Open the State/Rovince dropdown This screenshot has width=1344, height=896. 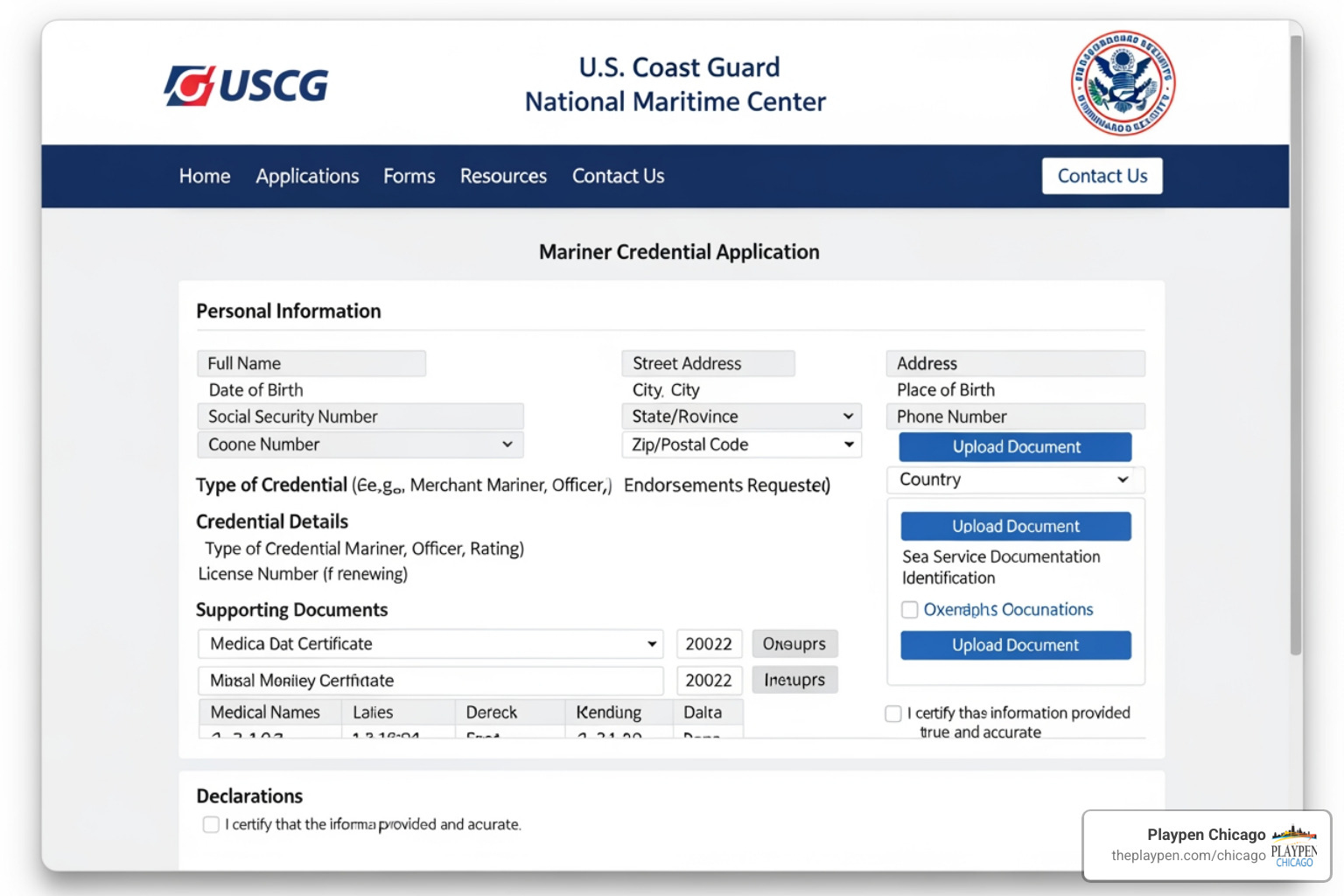click(x=741, y=416)
